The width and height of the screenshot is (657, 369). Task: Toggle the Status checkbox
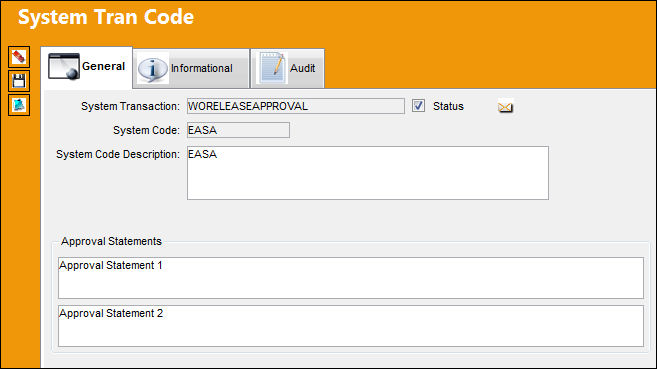[x=418, y=106]
